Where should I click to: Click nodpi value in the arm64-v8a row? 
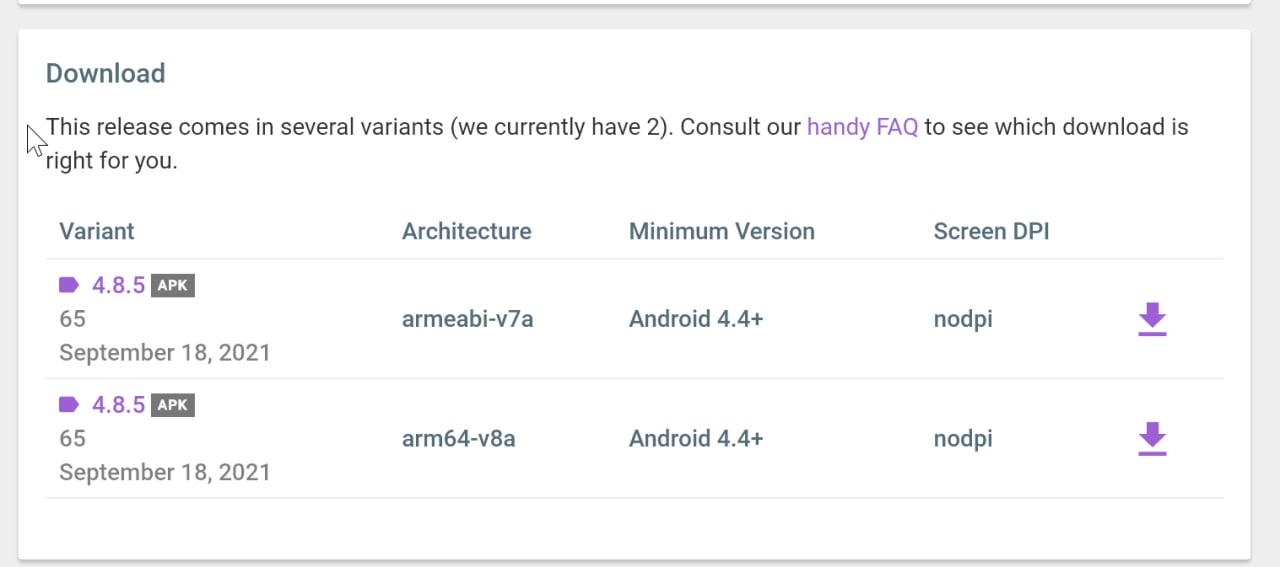point(963,440)
